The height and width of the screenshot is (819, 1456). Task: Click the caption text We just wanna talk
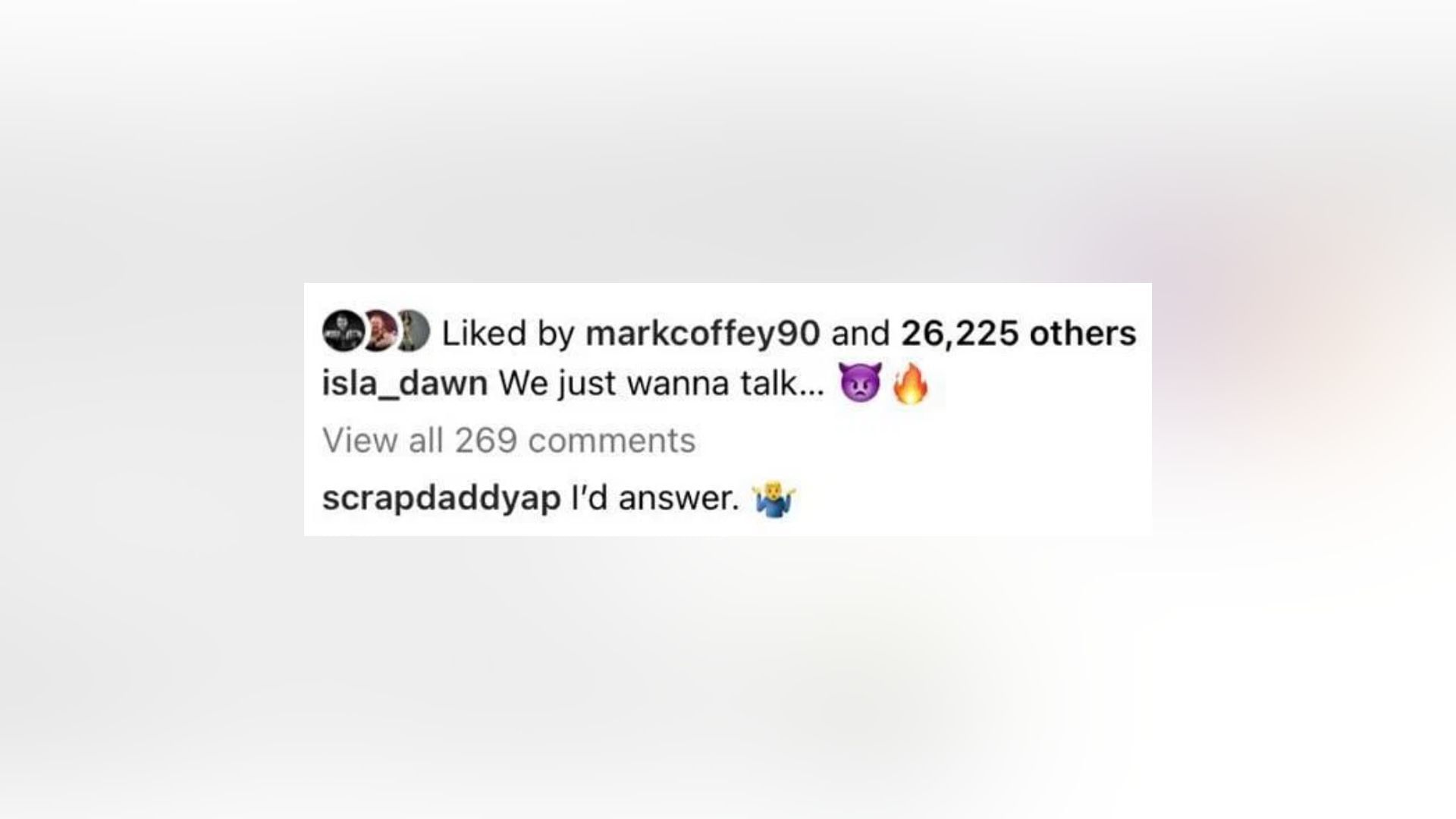coord(661,384)
